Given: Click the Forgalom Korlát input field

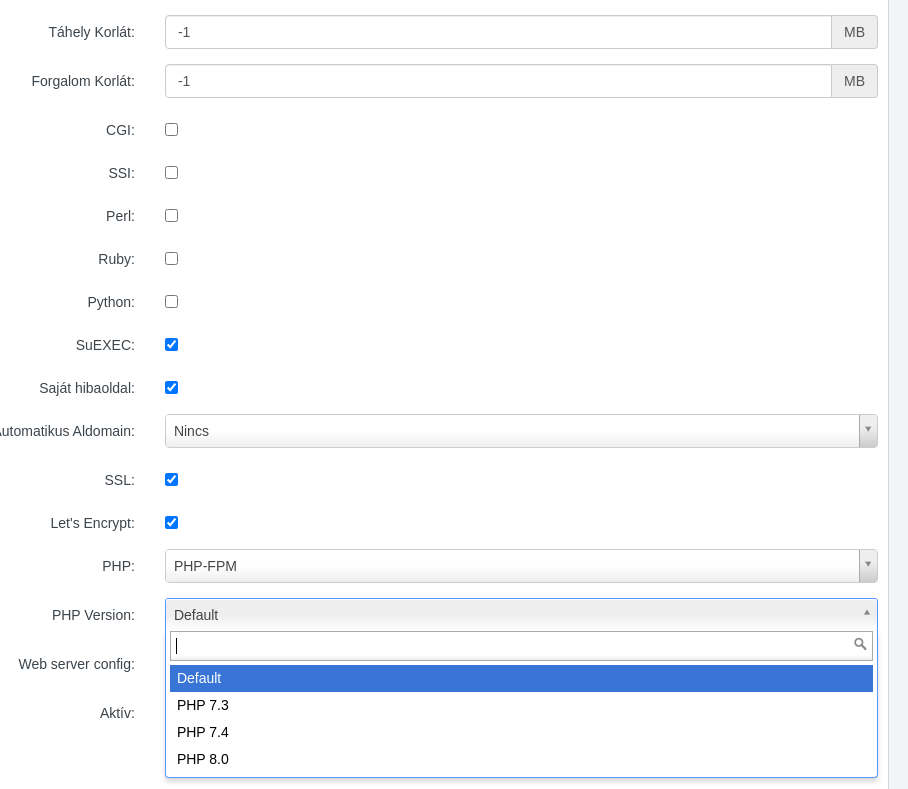Looking at the screenshot, I should (x=498, y=81).
